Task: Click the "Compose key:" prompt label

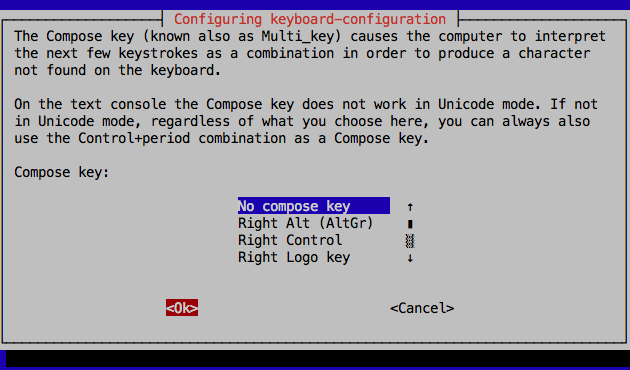Action: tap(61, 172)
